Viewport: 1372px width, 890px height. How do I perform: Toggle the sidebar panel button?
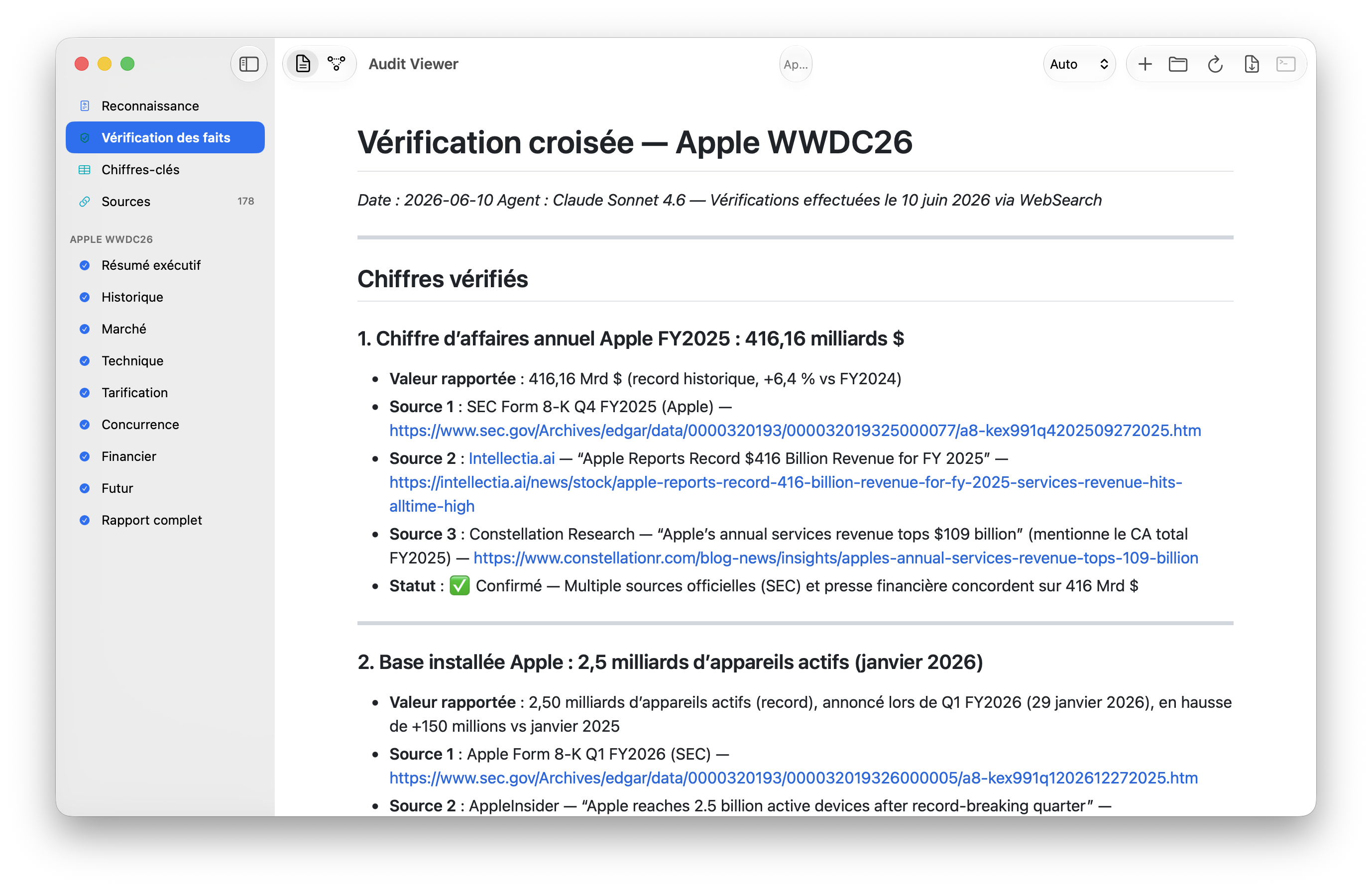click(248, 64)
